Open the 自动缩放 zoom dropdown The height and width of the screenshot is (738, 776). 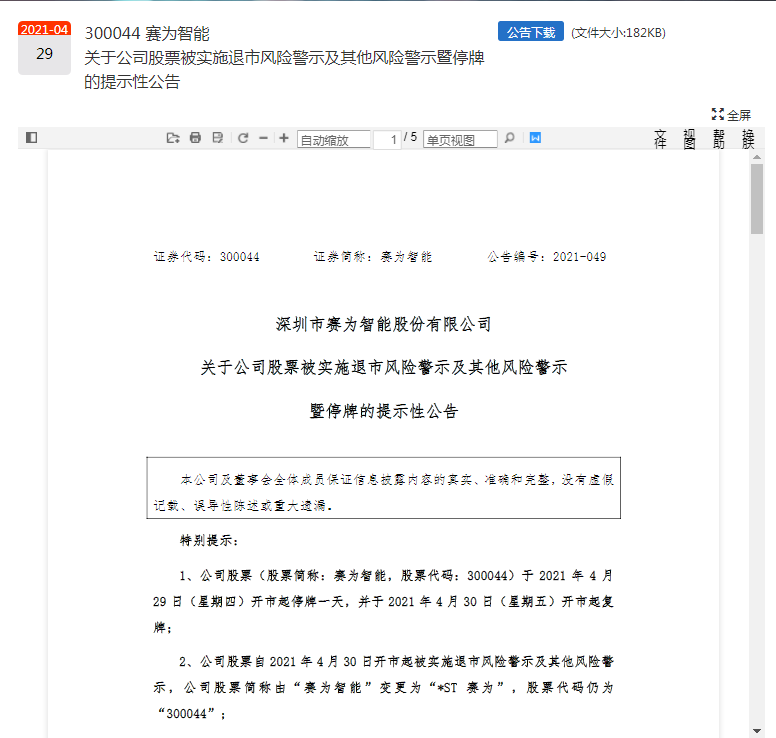[x=334, y=140]
